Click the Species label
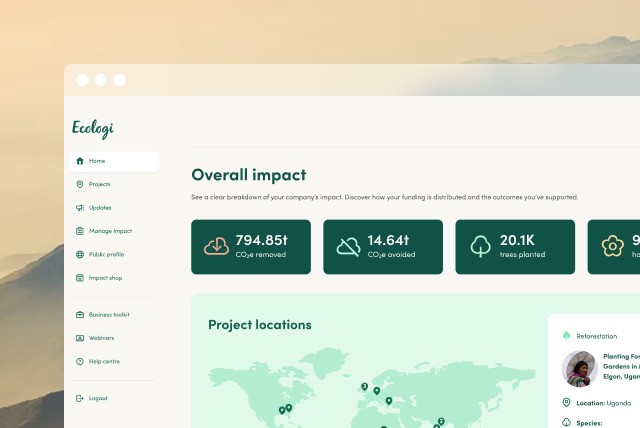The image size is (640, 428). pos(589,424)
